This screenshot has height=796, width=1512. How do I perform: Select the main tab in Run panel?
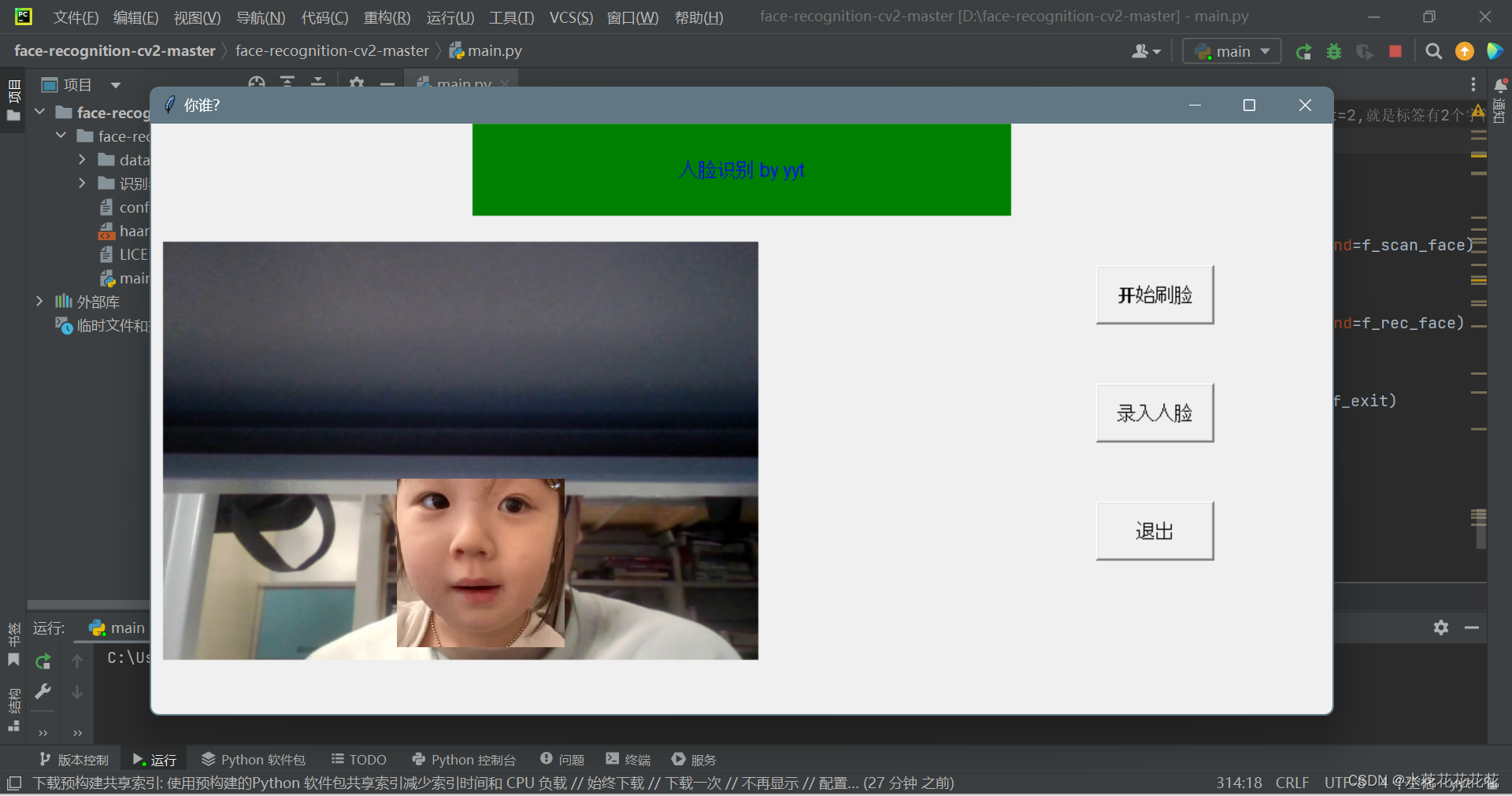click(117, 628)
